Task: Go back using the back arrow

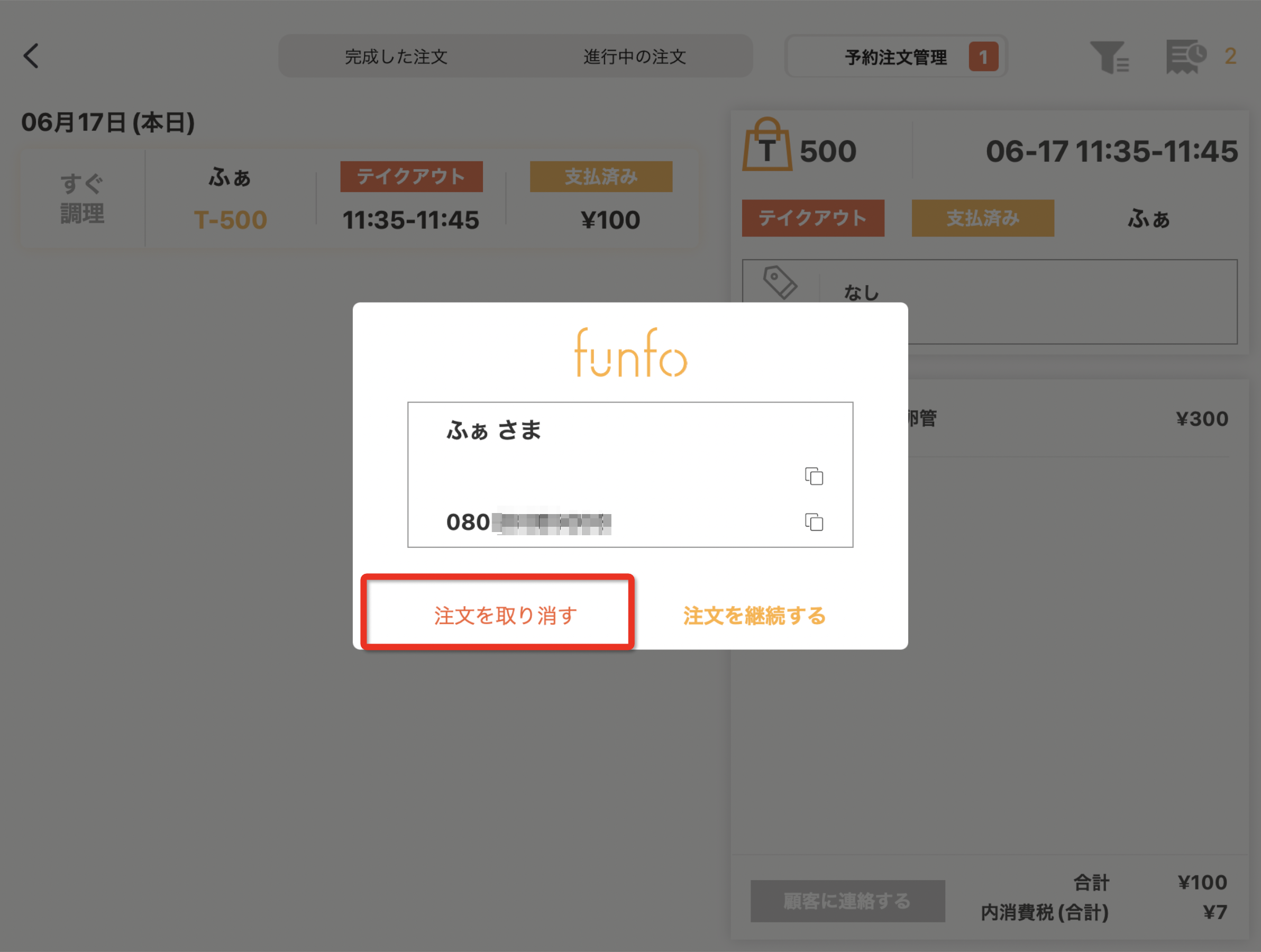Action: tap(31, 56)
